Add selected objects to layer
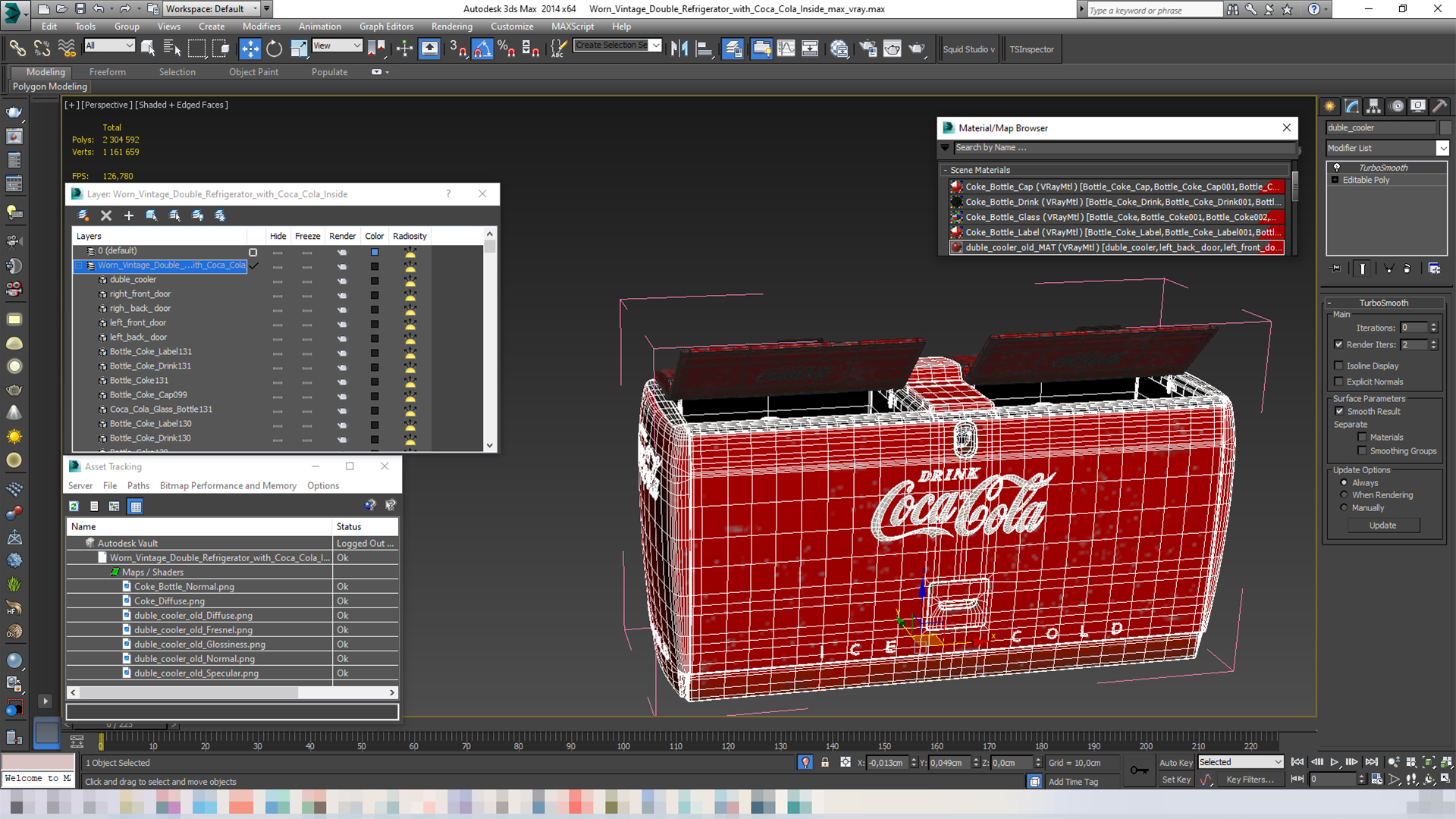The width and height of the screenshot is (1456, 819). click(129, 216)
